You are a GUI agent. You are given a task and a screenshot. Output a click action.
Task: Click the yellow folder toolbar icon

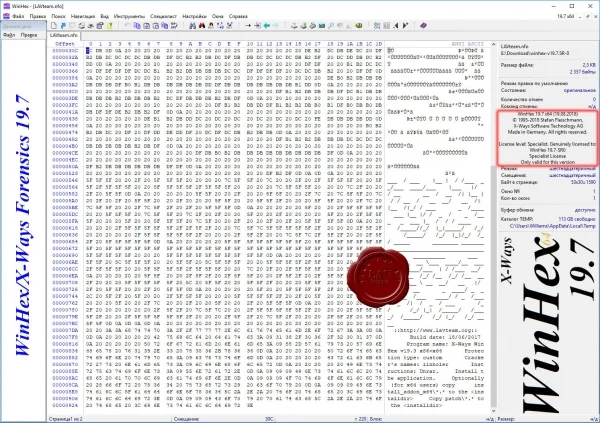pos(109,26)
